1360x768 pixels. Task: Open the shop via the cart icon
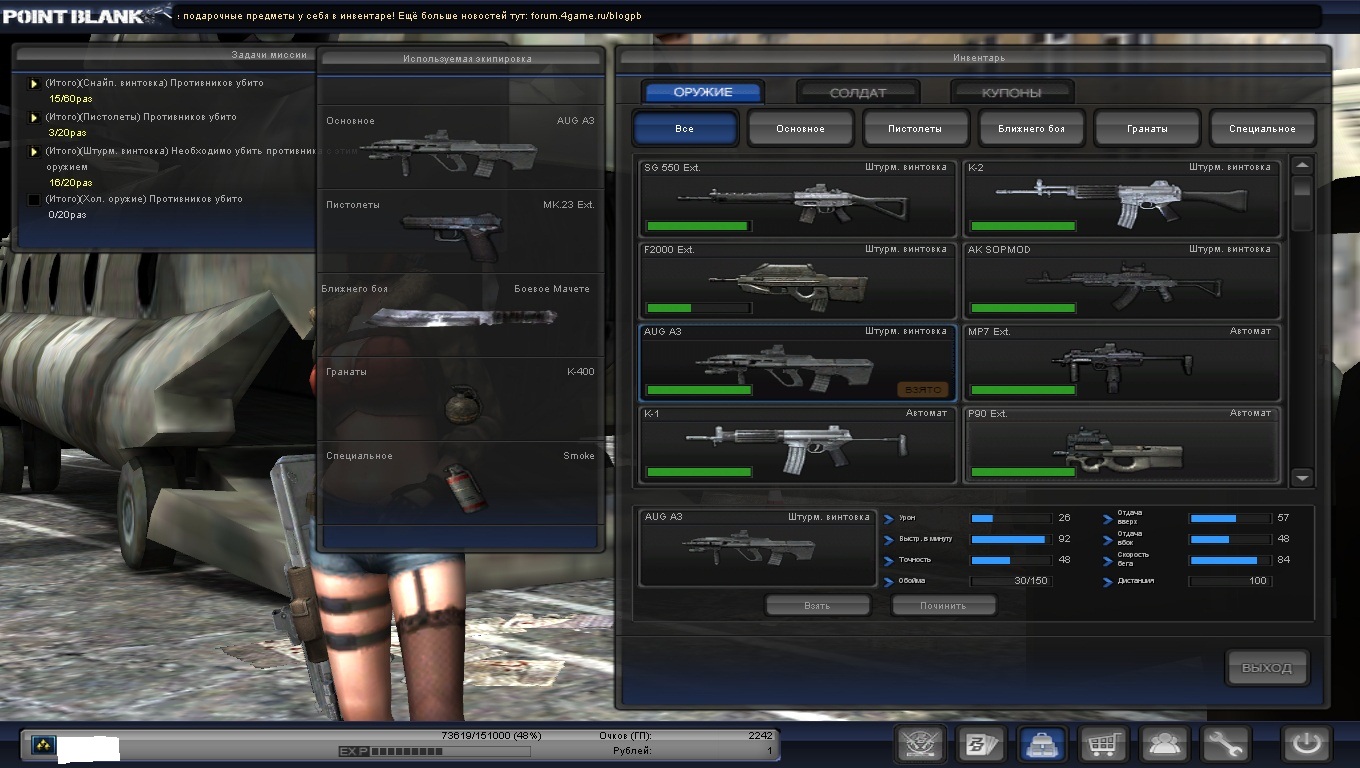click(x=1102, y=744)
